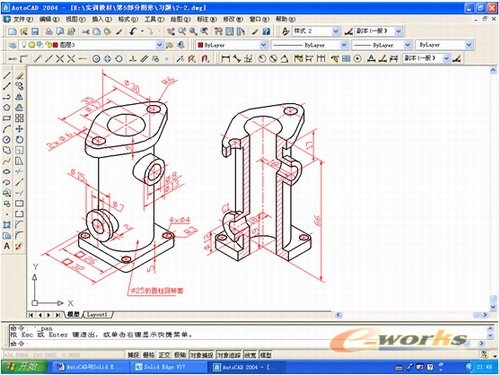Toggle the 对象捕捉 object snap button

click(x=202, y=355)
